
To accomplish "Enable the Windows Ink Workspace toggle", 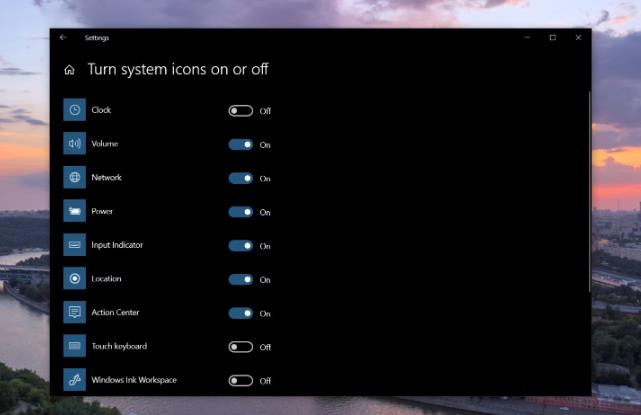I will [241, 381].
